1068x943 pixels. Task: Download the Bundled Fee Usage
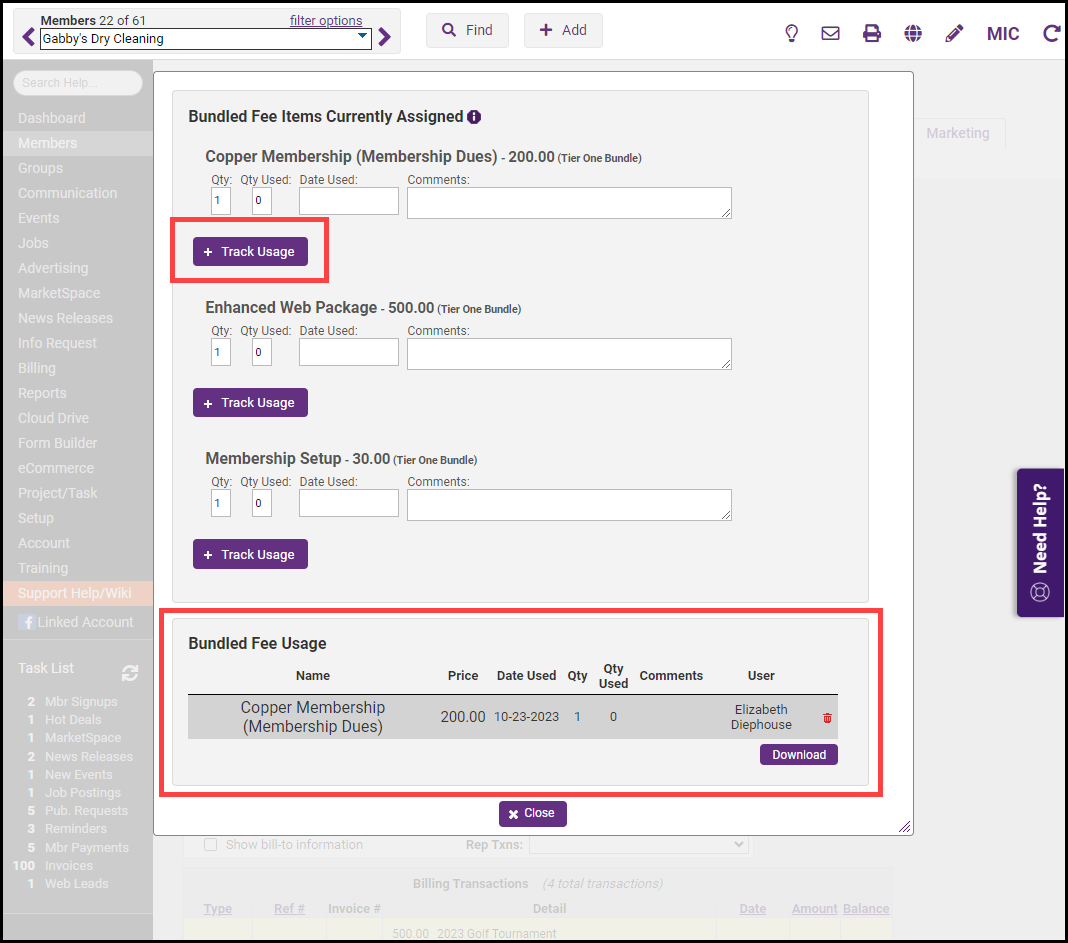[x=798, y=755]
